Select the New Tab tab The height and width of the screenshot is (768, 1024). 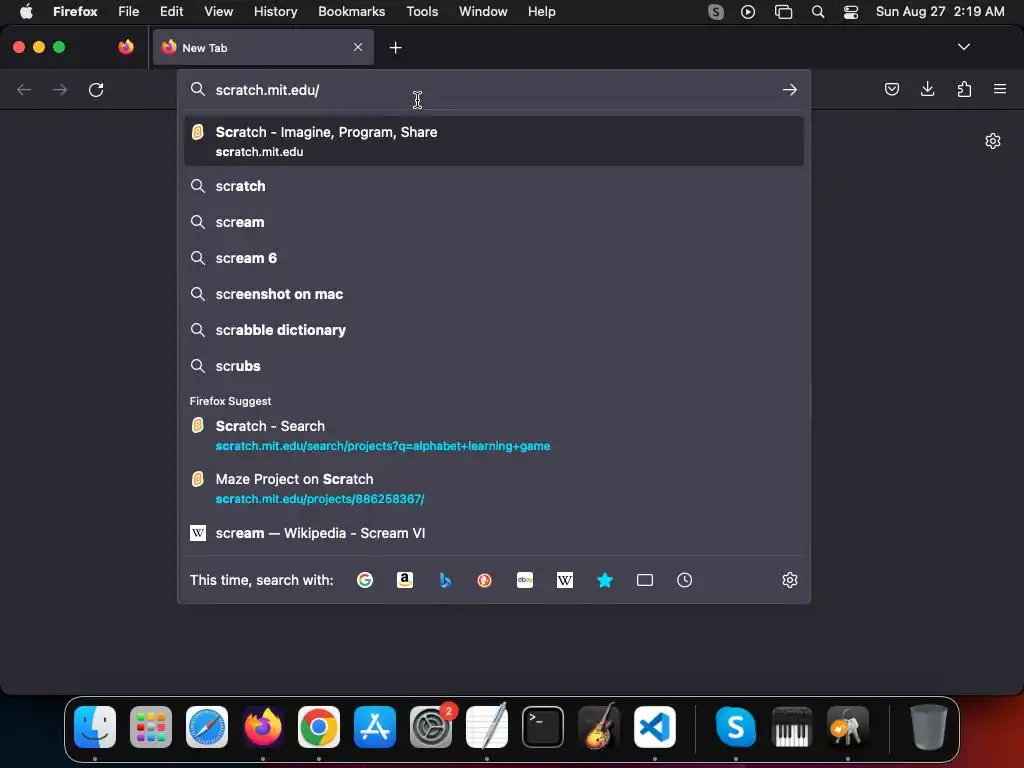263,47
